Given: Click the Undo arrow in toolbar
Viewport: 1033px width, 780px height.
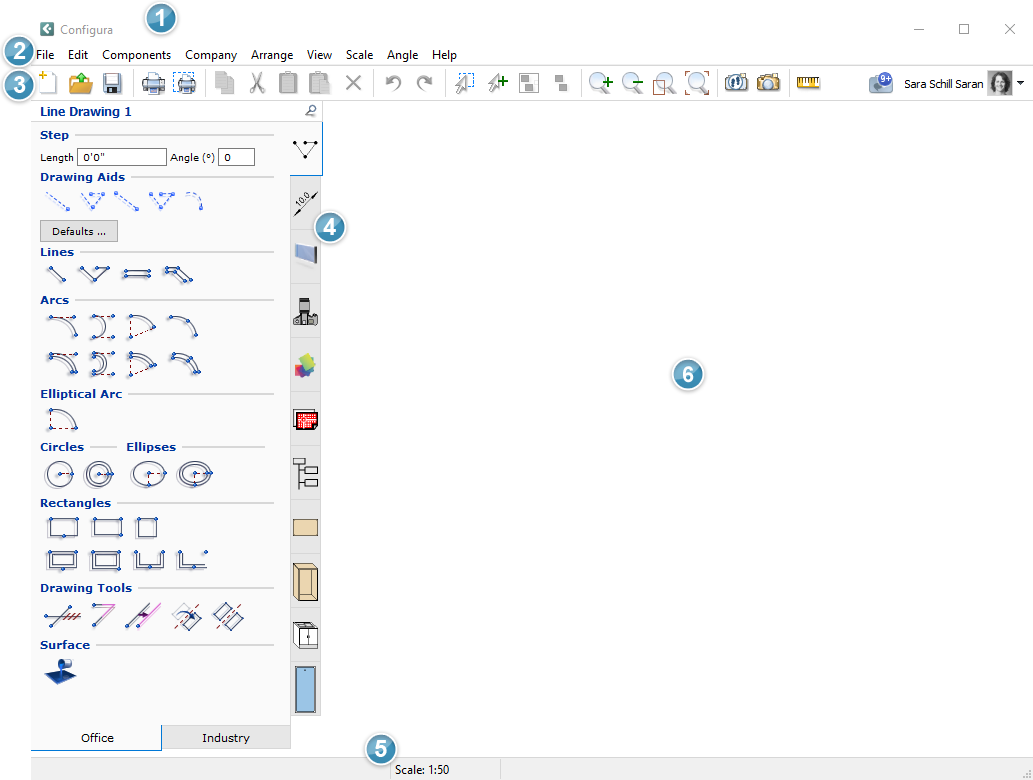Looking at the screenshot, I should click(393, 84).
